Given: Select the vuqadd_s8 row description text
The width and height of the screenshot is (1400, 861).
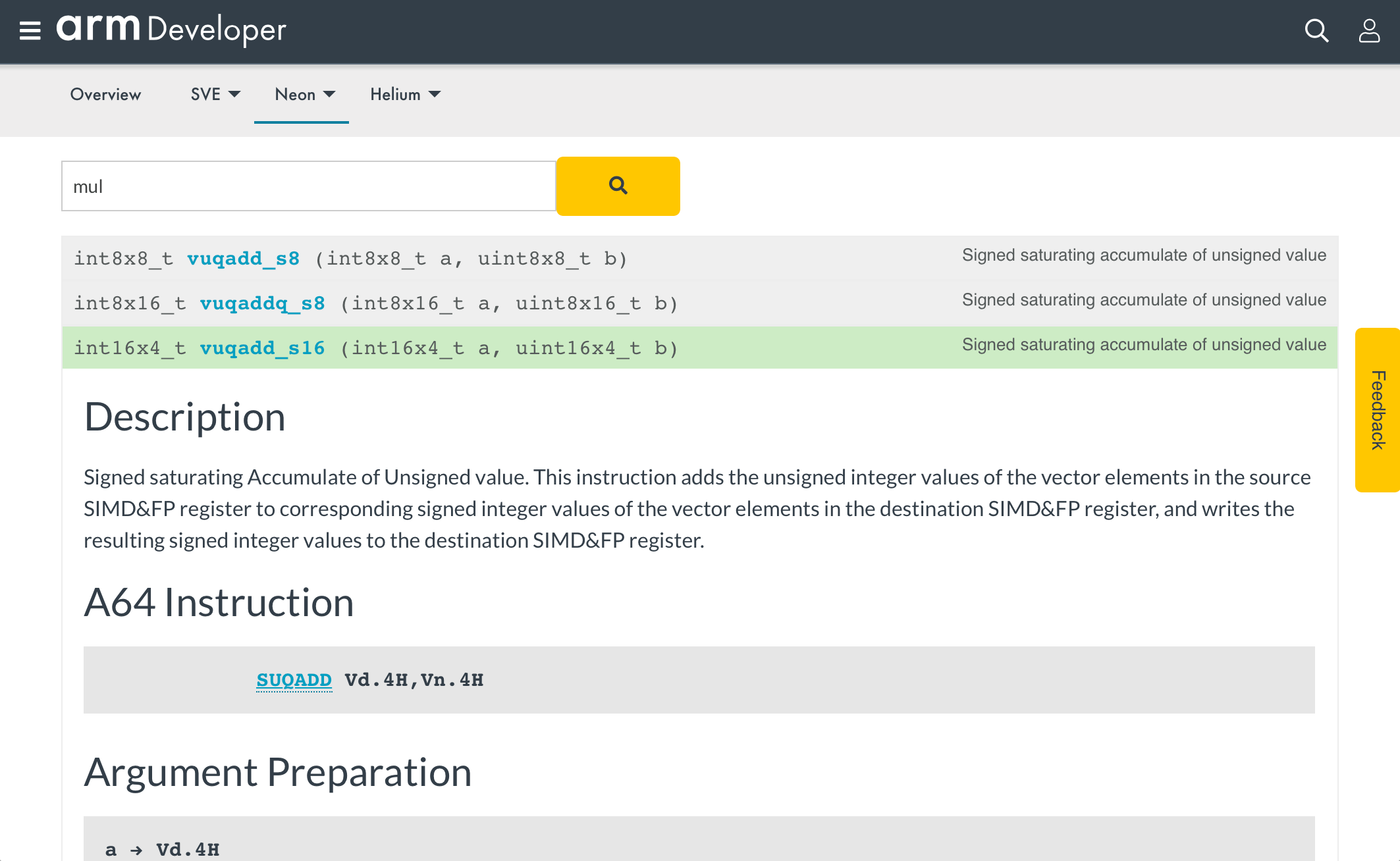Looking at the screenshot, I should [1144, 255].
